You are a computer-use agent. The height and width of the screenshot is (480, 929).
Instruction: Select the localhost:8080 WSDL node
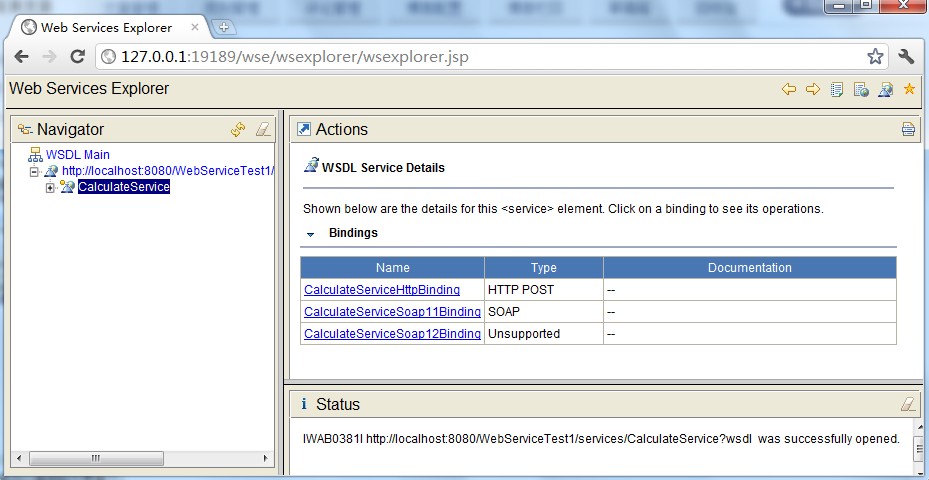click(167, 171)
